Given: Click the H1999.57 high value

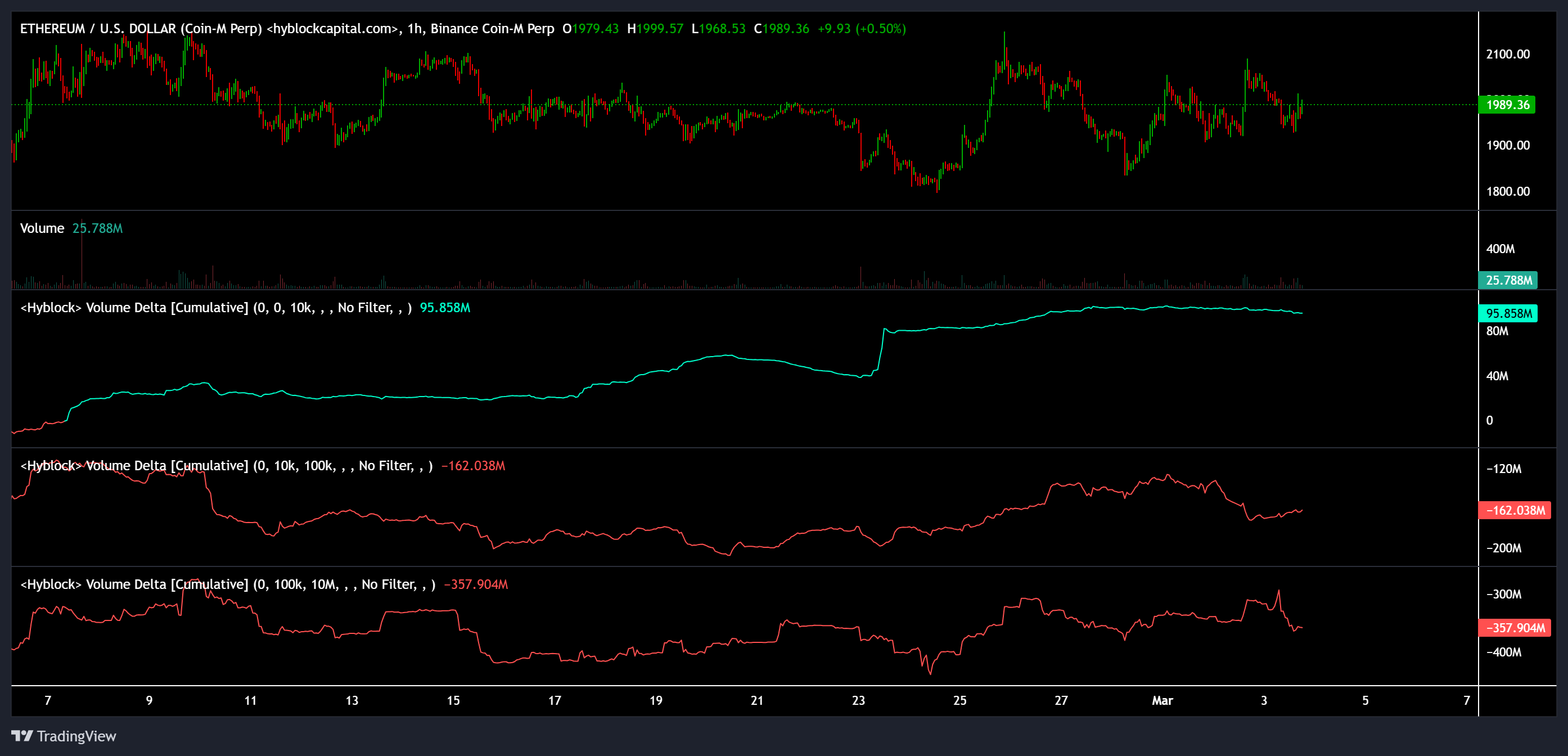Looking at the screenshot, I should point(655,28).
